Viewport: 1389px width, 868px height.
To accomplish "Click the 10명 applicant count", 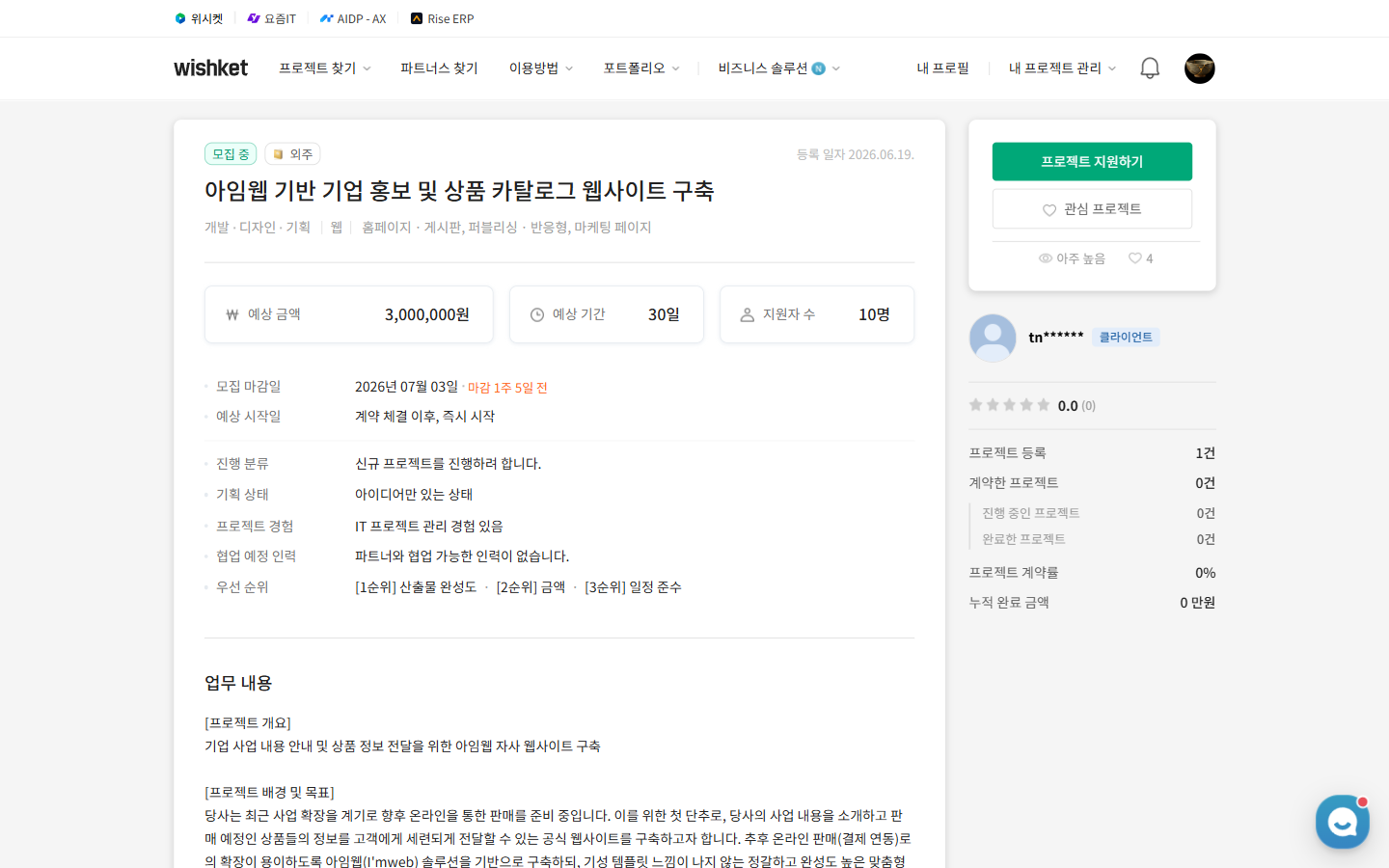I will pos(874,314).
